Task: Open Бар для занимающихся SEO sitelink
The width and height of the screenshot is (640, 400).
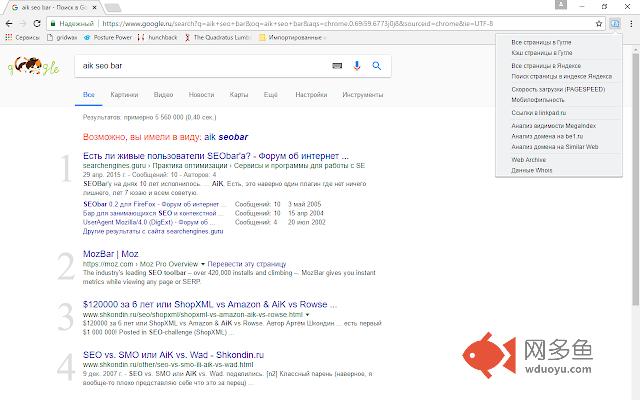Action: pyautogui.click(x=153, y=213)
